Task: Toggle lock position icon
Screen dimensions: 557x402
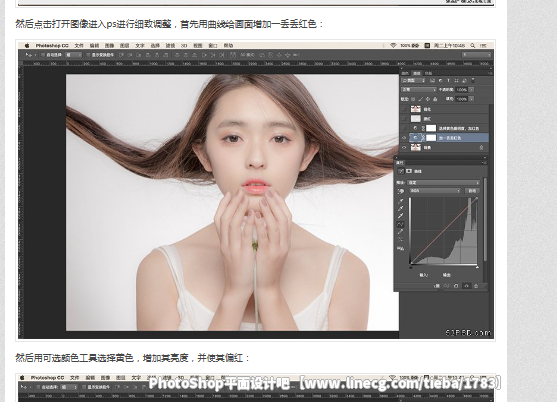Action: (428, 99)
